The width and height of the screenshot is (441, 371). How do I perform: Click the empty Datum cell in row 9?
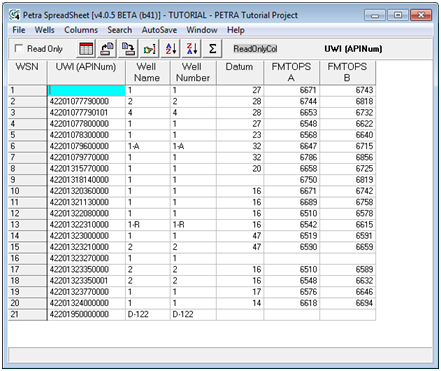point(240,180)
